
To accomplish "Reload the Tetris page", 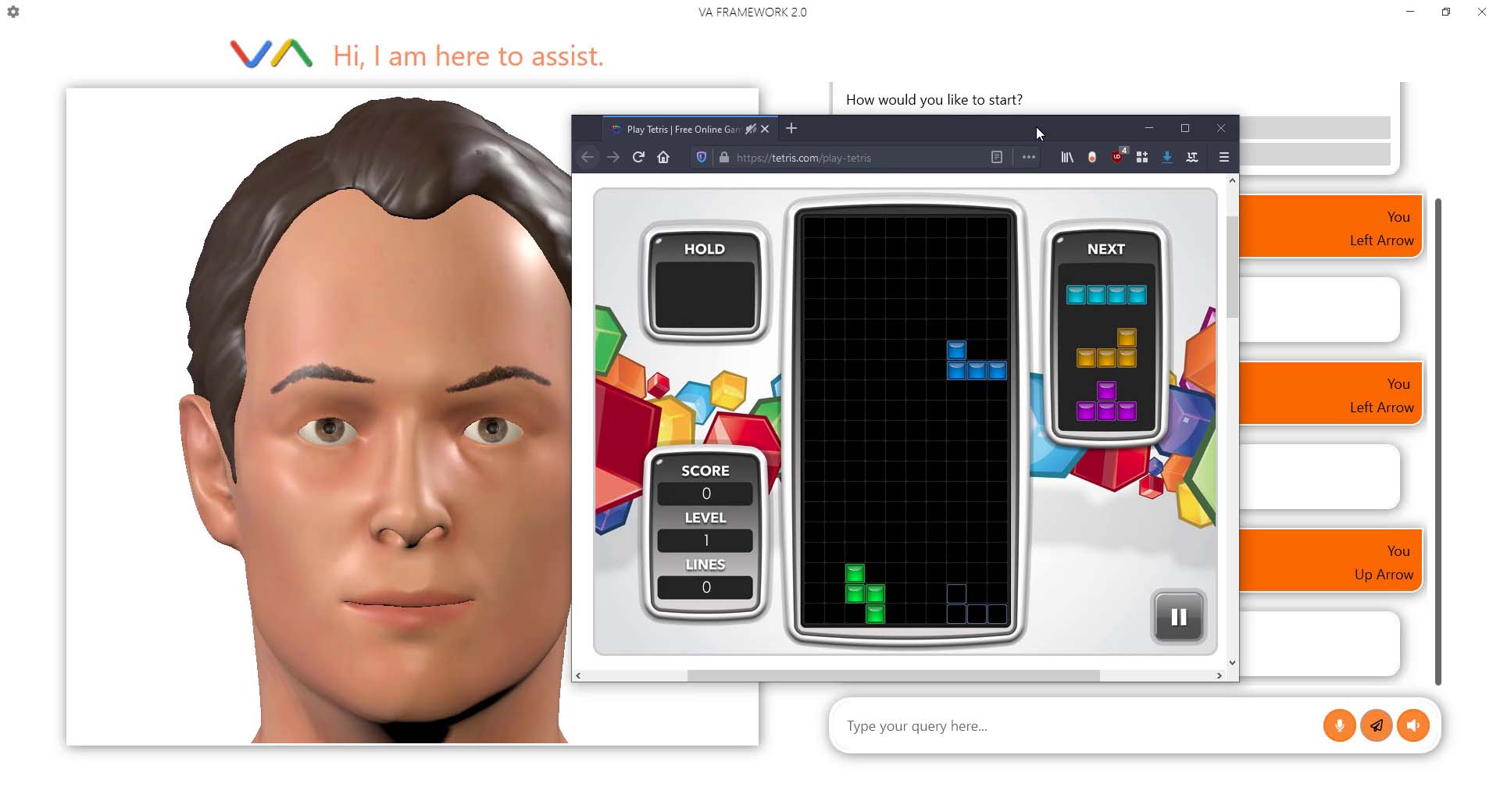I will click(x=638, y=157).
